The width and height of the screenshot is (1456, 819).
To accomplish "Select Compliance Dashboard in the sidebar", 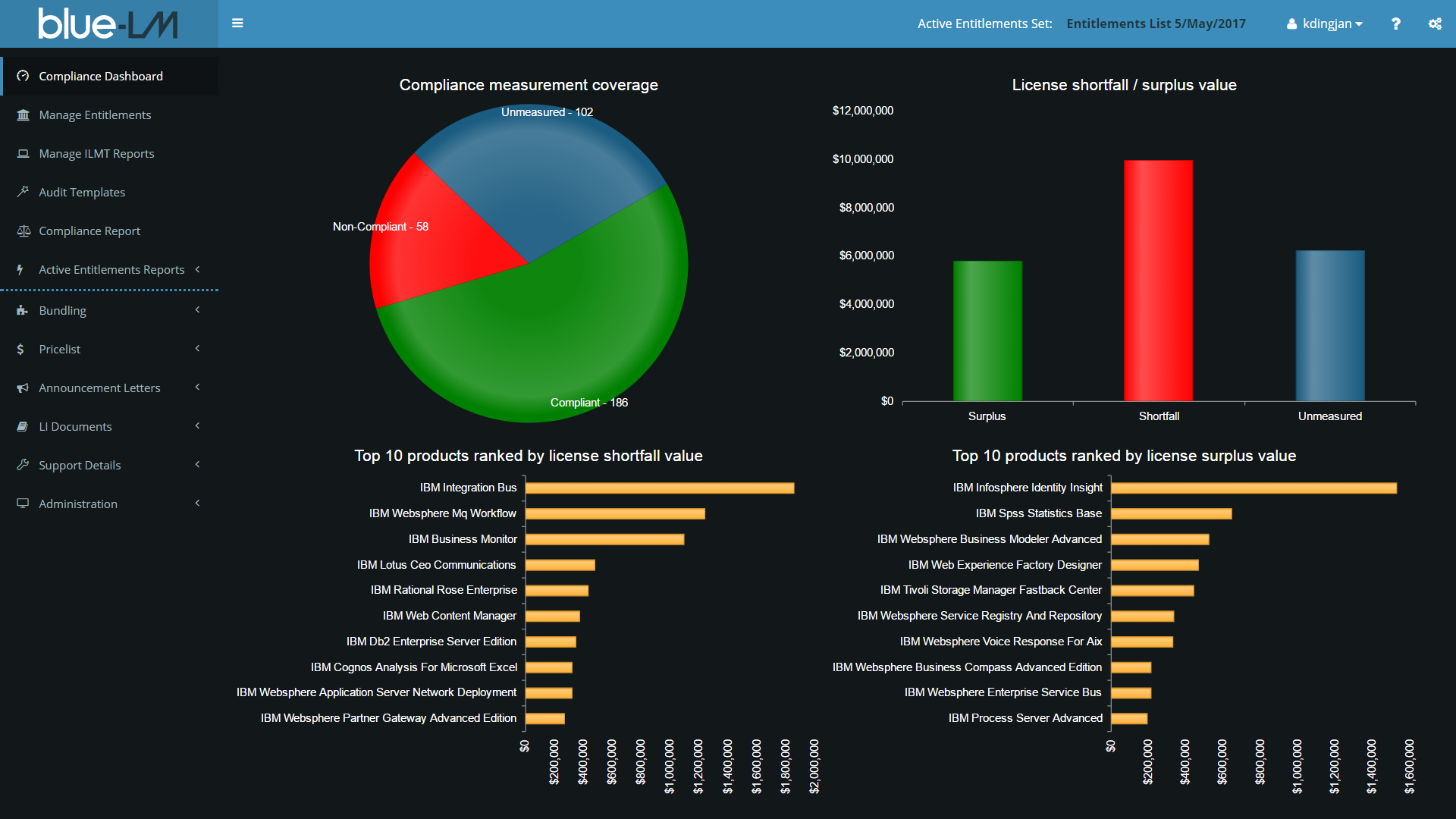I will pos(100,76).
